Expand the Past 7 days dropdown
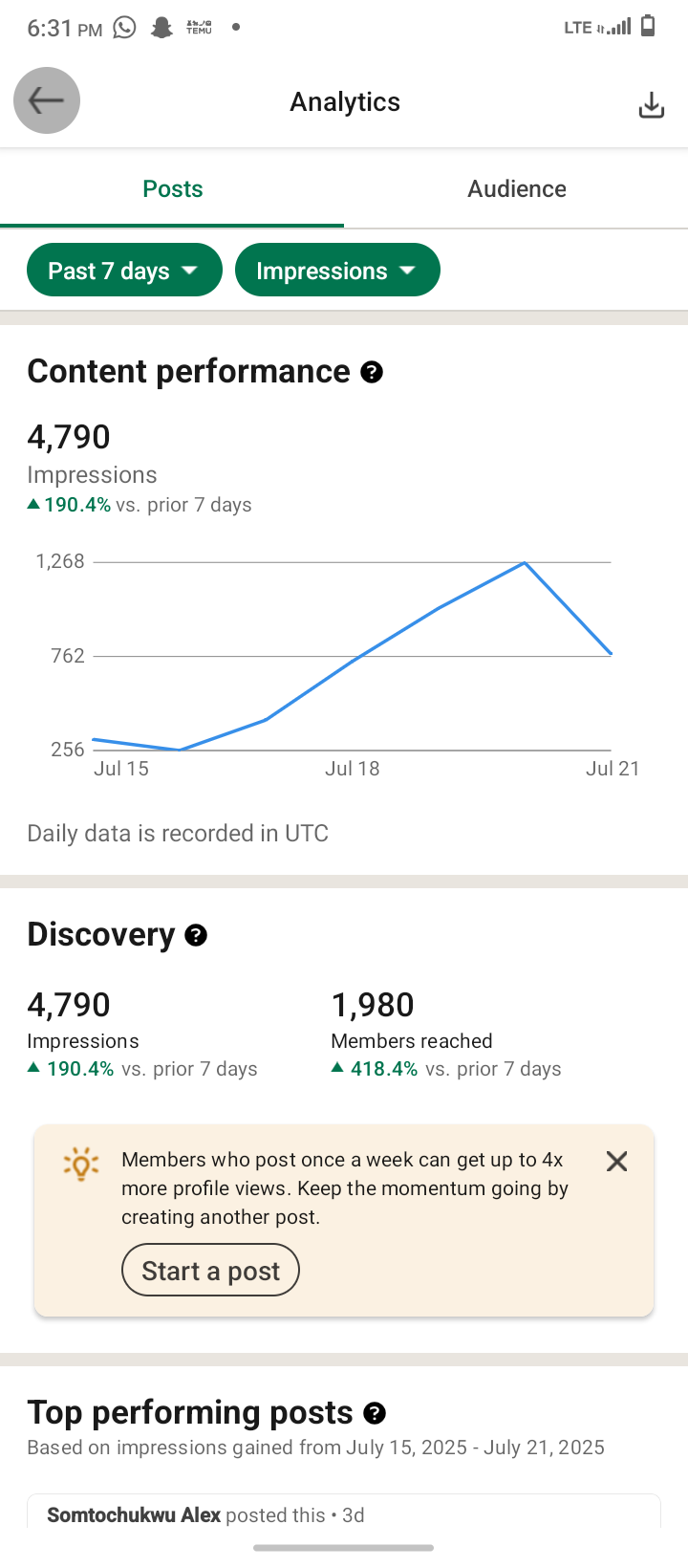This screenshot has height=1568, width=688. point(124,271)
